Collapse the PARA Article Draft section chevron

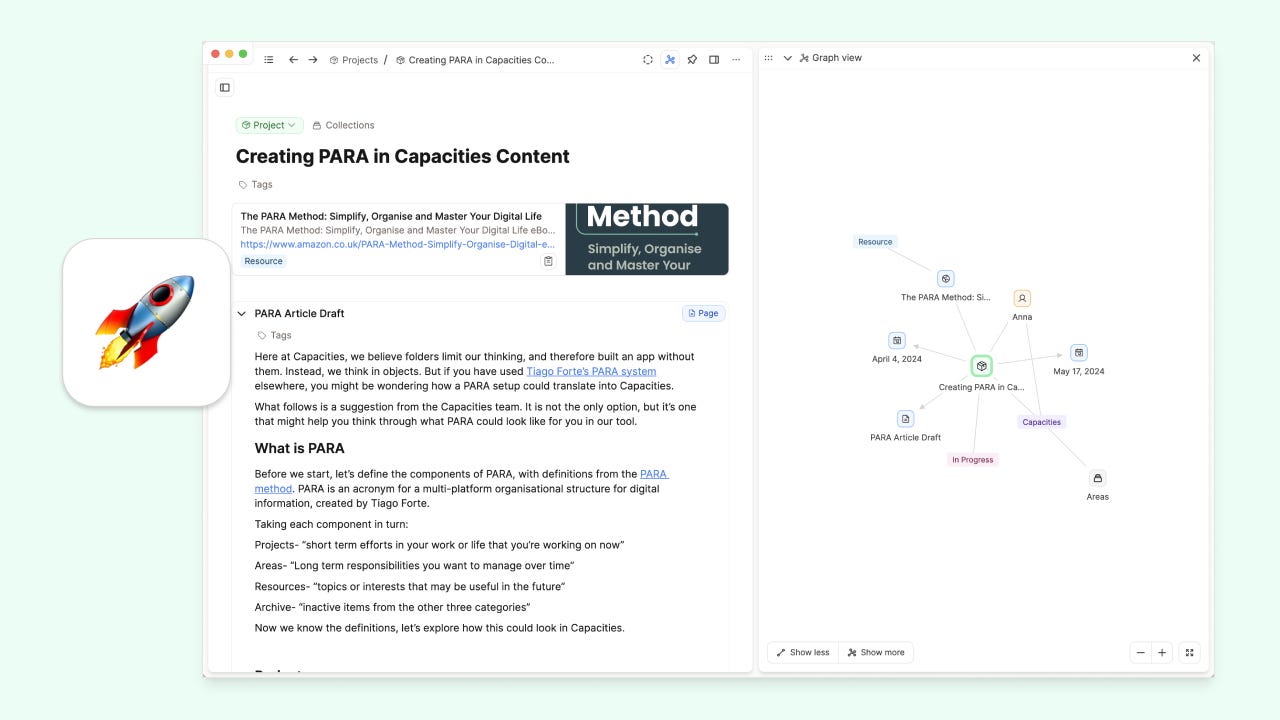241,312
